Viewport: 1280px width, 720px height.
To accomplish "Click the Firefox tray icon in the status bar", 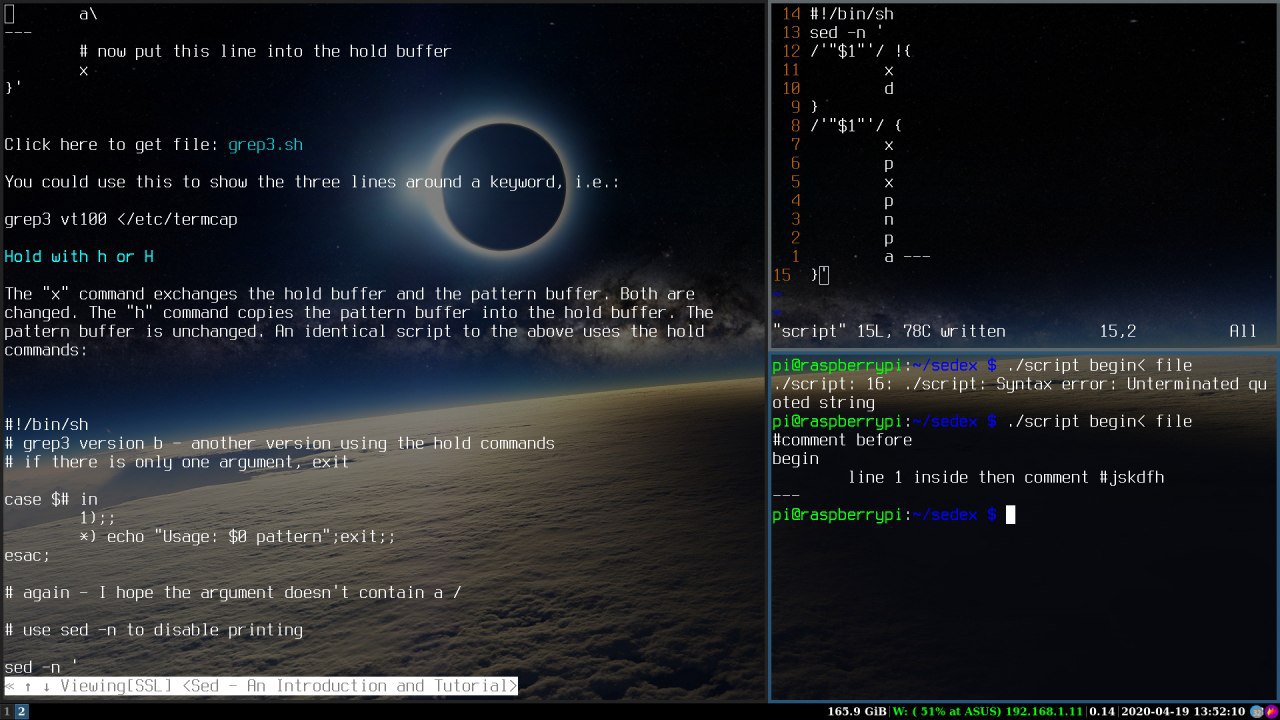I will click(1271, 711).
